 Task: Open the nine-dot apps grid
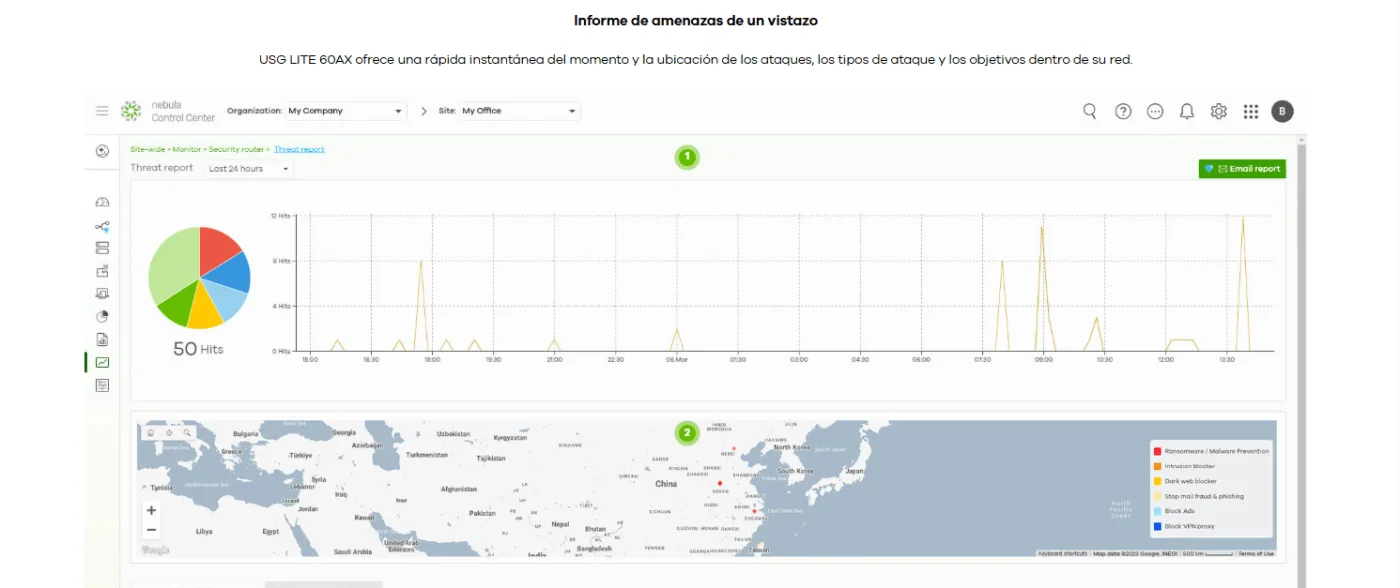pos(1251,111)
